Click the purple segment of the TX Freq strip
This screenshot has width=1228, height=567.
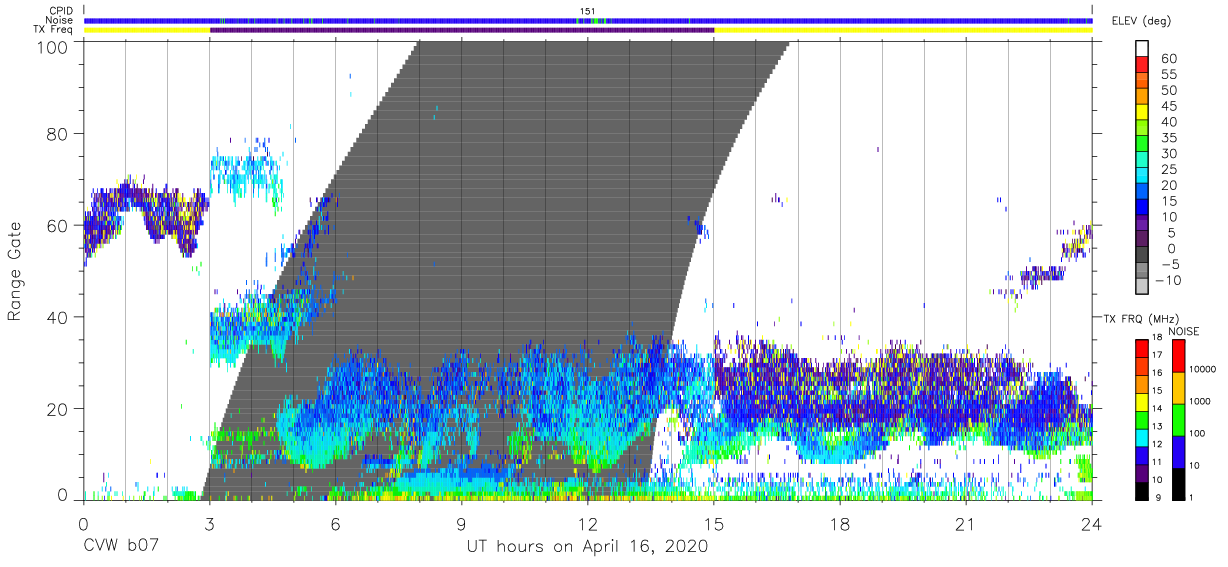[x=462, y=30]
